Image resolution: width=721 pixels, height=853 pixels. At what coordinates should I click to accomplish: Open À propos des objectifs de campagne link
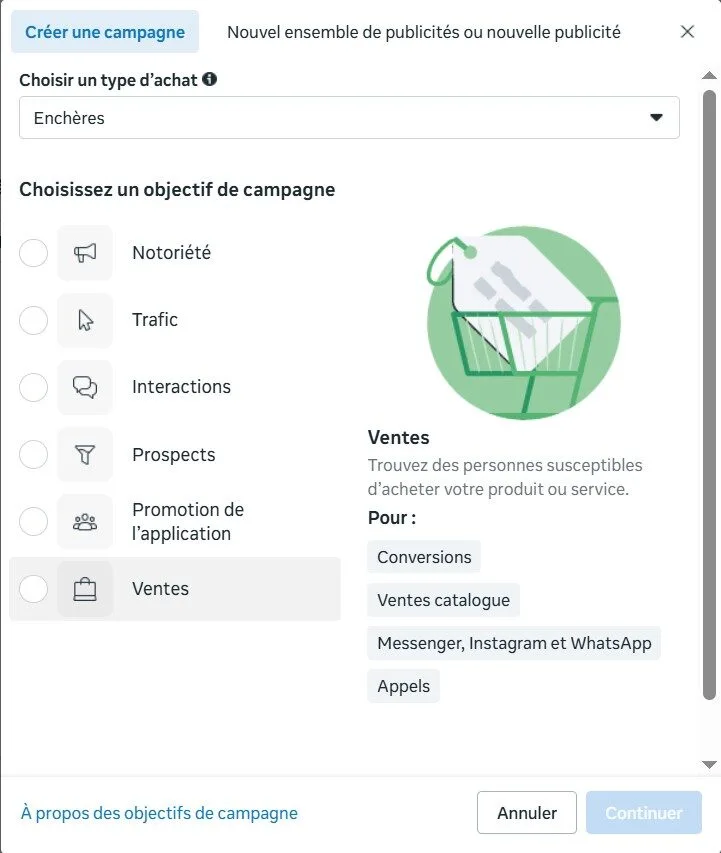(159, 813)
